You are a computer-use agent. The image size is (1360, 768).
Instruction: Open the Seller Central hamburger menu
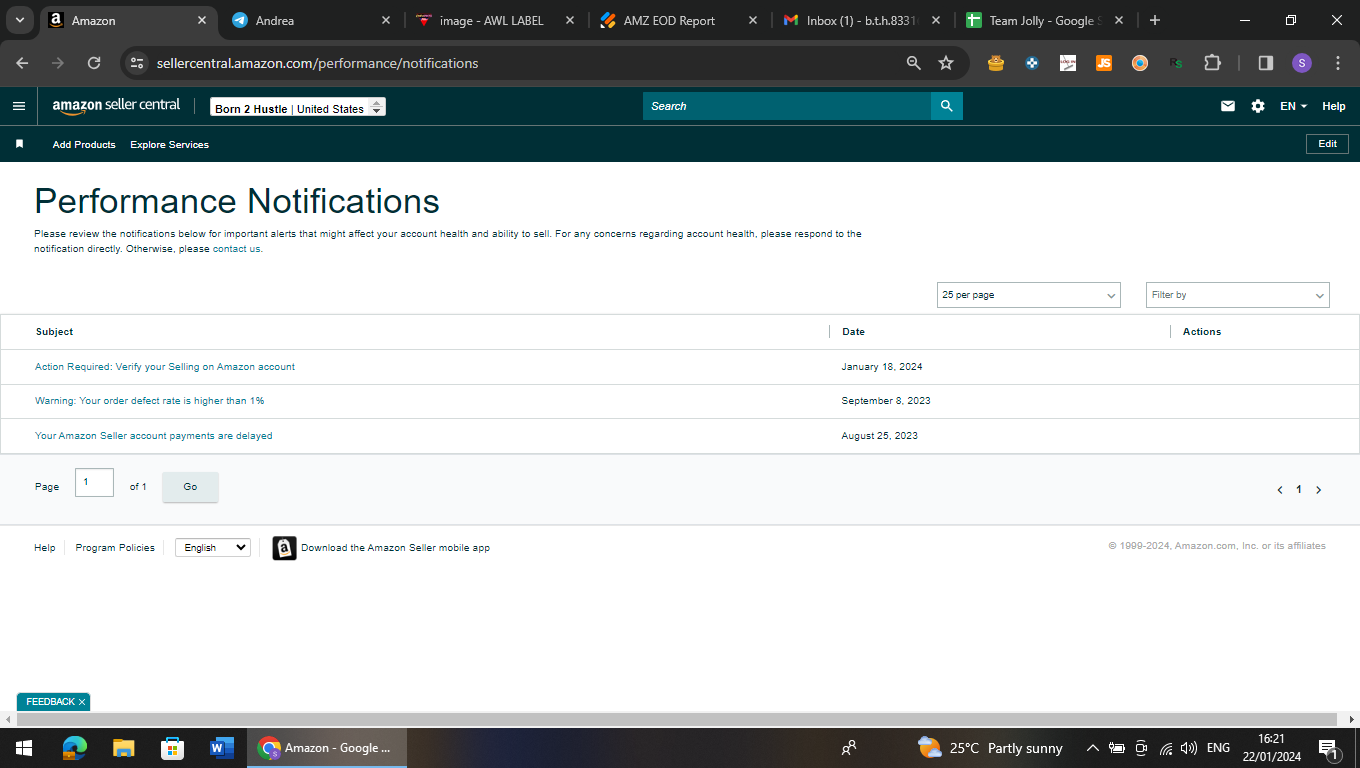tap(19, 106)
